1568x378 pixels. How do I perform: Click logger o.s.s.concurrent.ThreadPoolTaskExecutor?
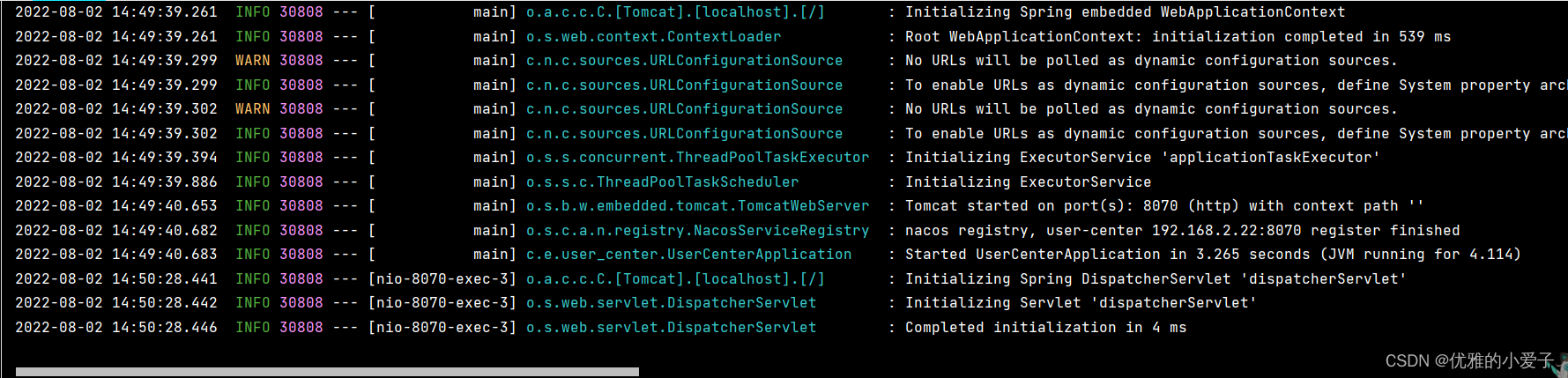click(697, 158)
